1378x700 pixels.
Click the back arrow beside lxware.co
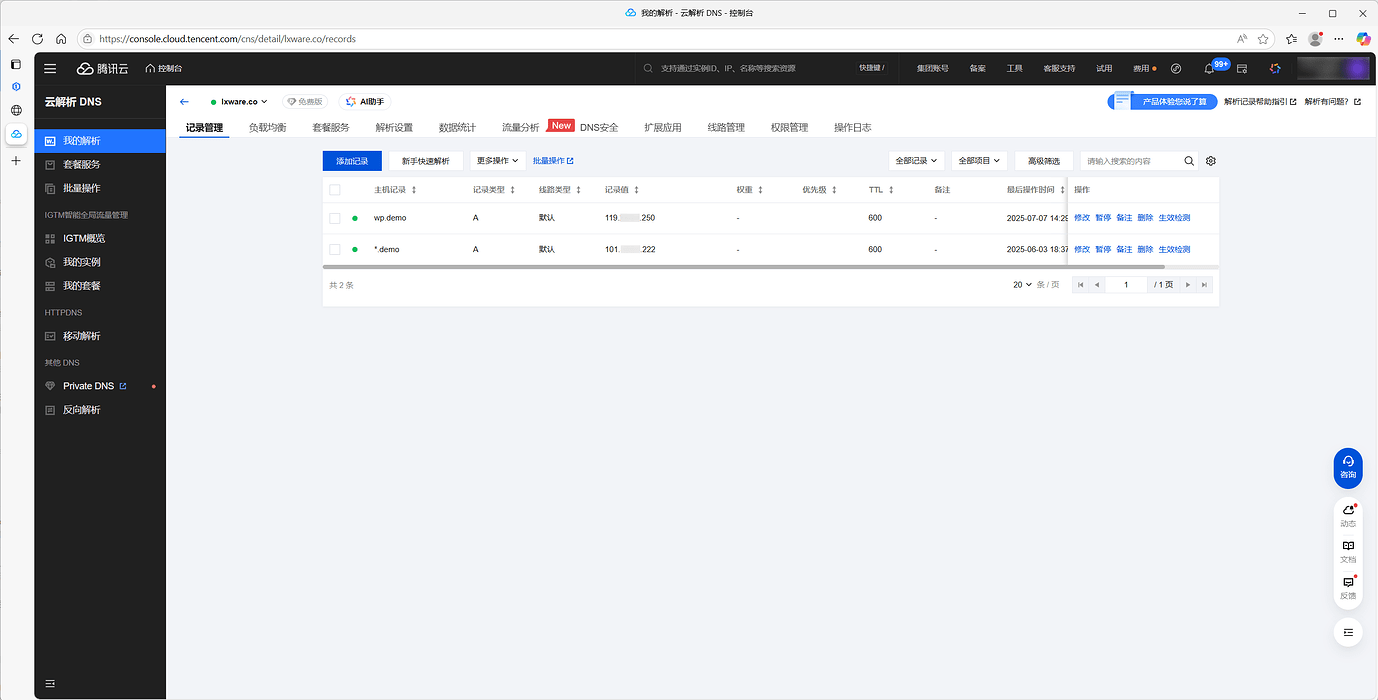point(183,101)
